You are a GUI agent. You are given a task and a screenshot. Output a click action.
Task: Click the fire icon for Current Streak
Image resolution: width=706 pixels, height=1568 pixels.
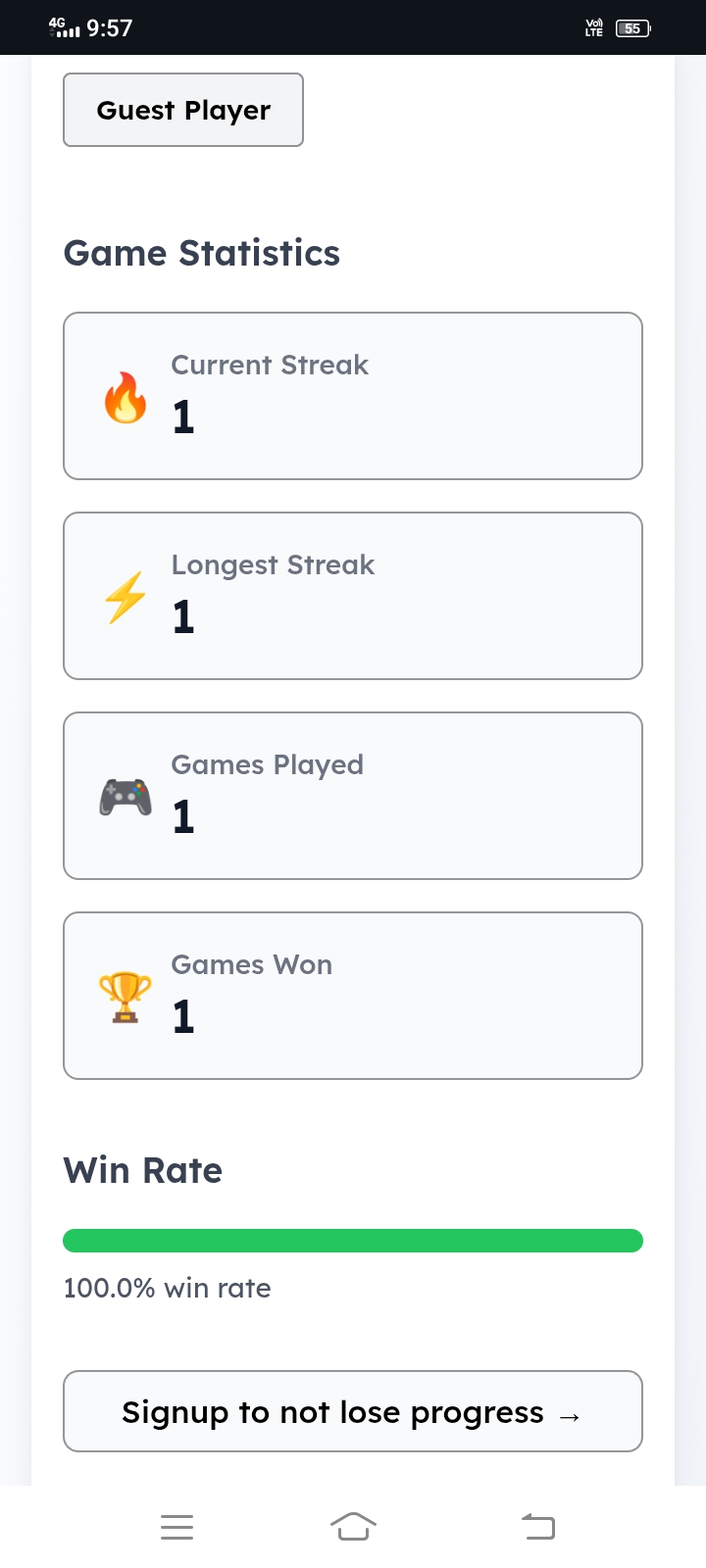pyautogui.click(x=126, y=398)
